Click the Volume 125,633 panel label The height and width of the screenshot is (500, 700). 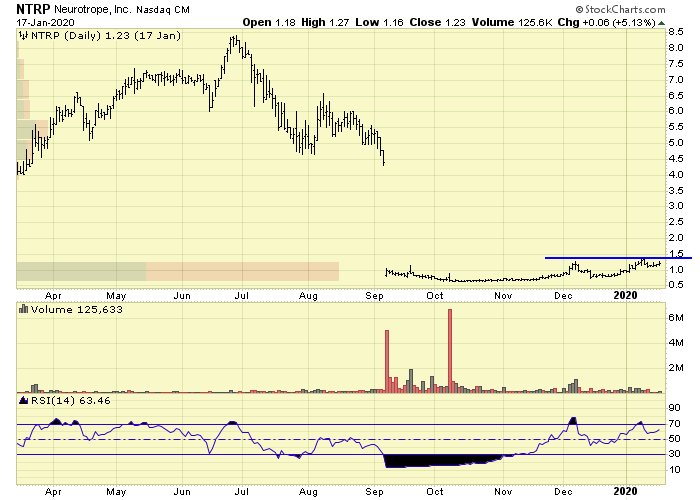pos(76,309)
